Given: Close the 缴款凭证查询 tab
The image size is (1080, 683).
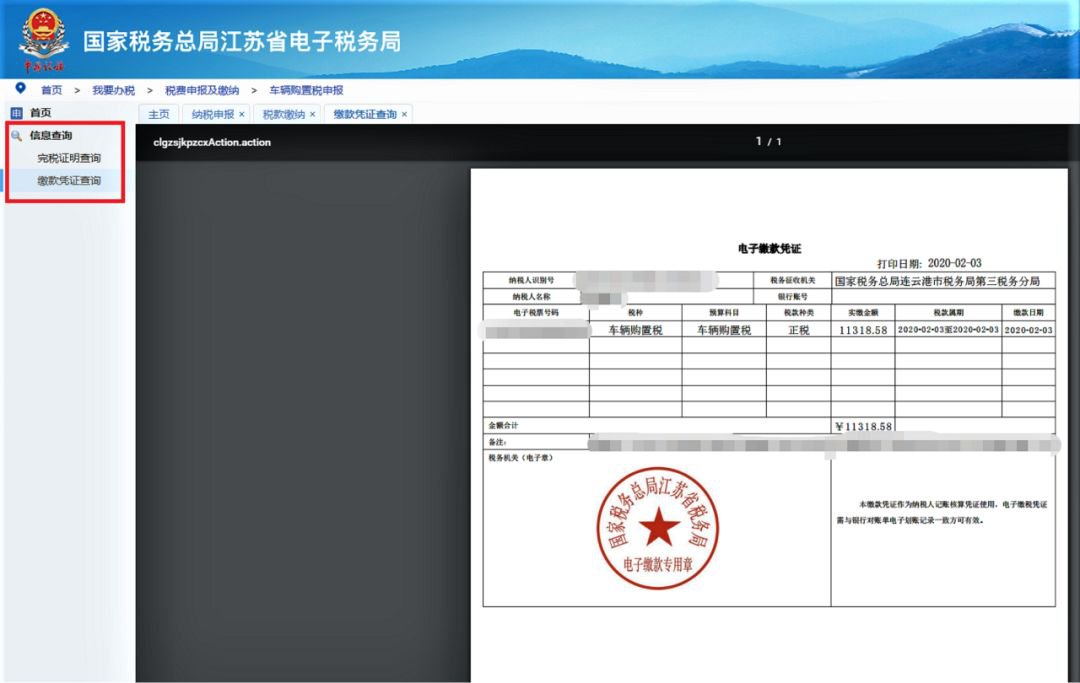Looking at the screenshot, I should pyautogui.click(x=404, y=114).
